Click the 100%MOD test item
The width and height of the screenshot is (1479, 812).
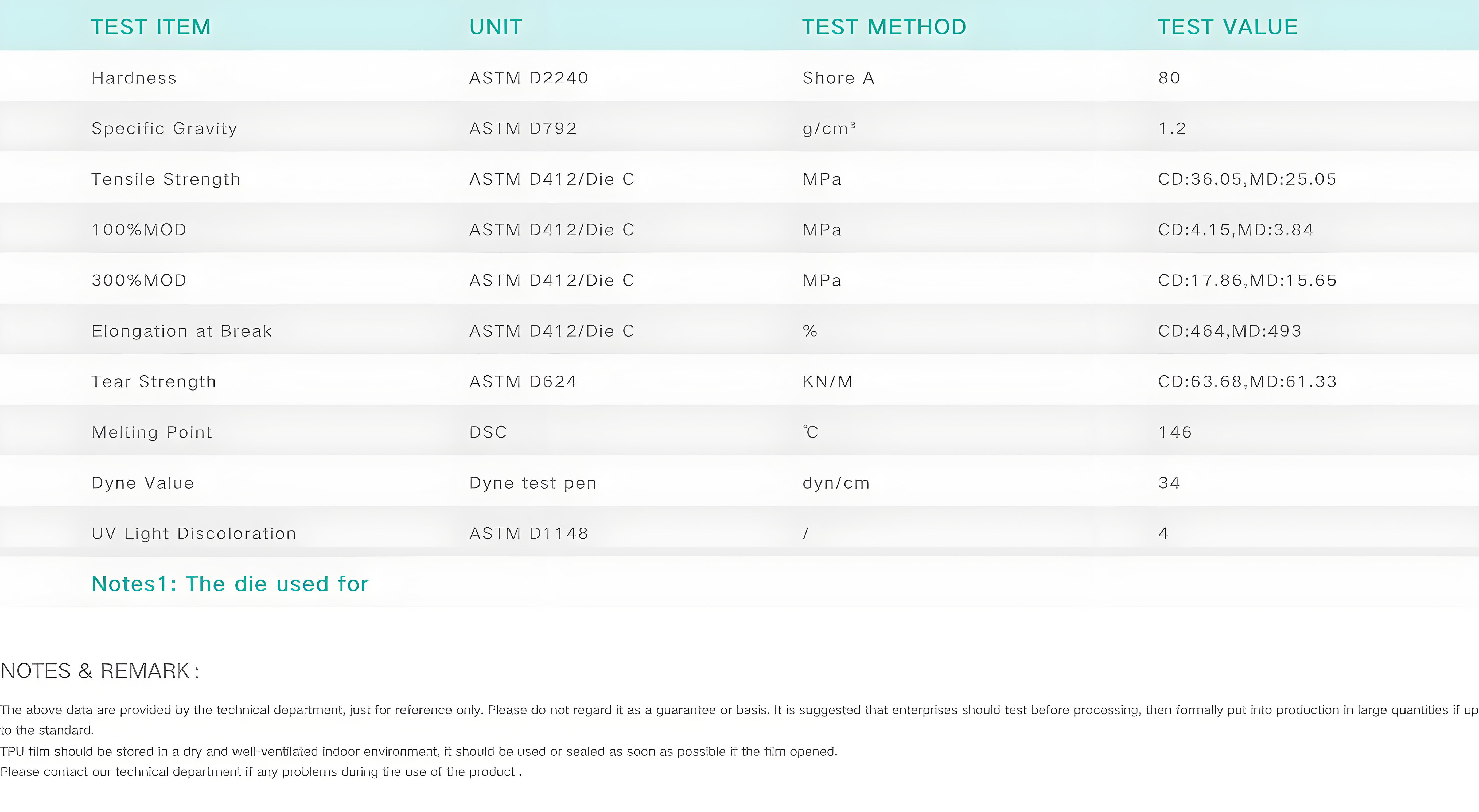(x=139, y=229)
